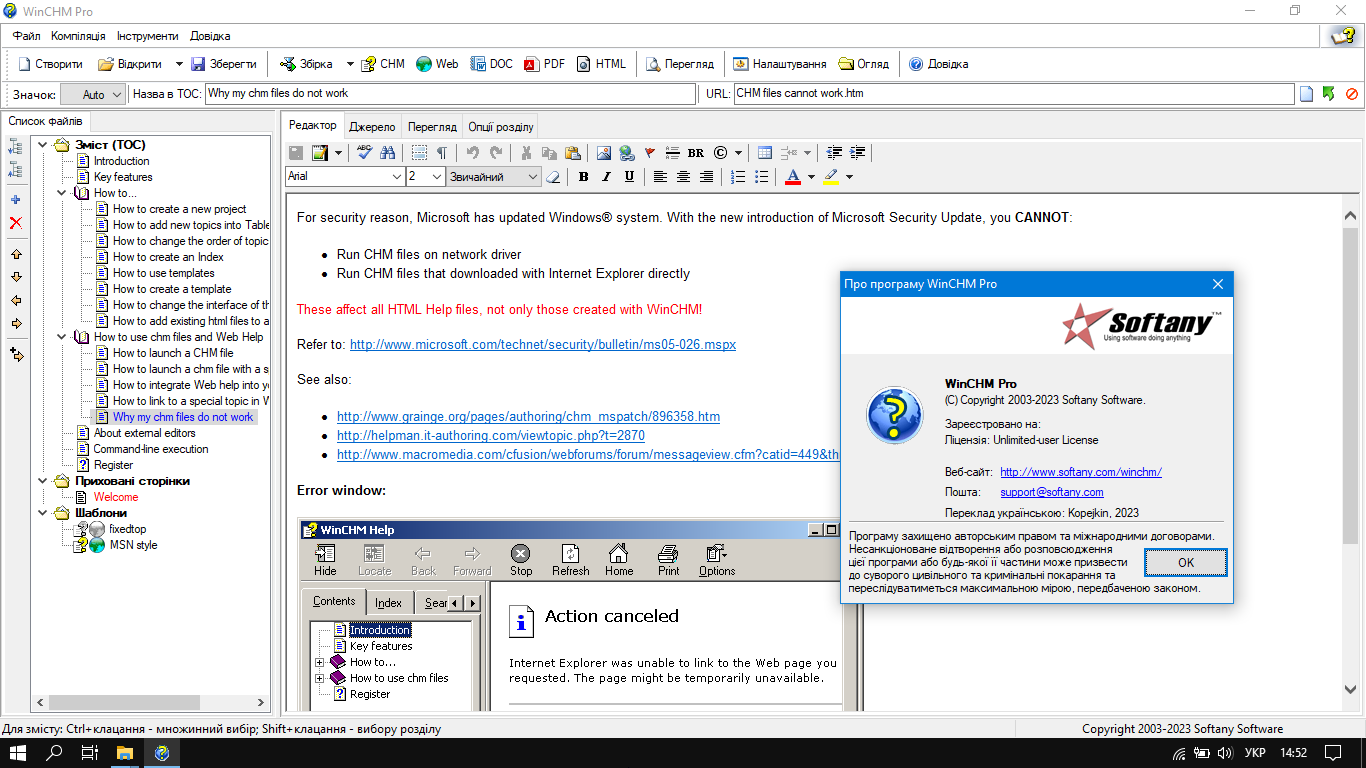Run spell check in the editor
This screenshot has width=1366, height=768.
coord(365,153)
